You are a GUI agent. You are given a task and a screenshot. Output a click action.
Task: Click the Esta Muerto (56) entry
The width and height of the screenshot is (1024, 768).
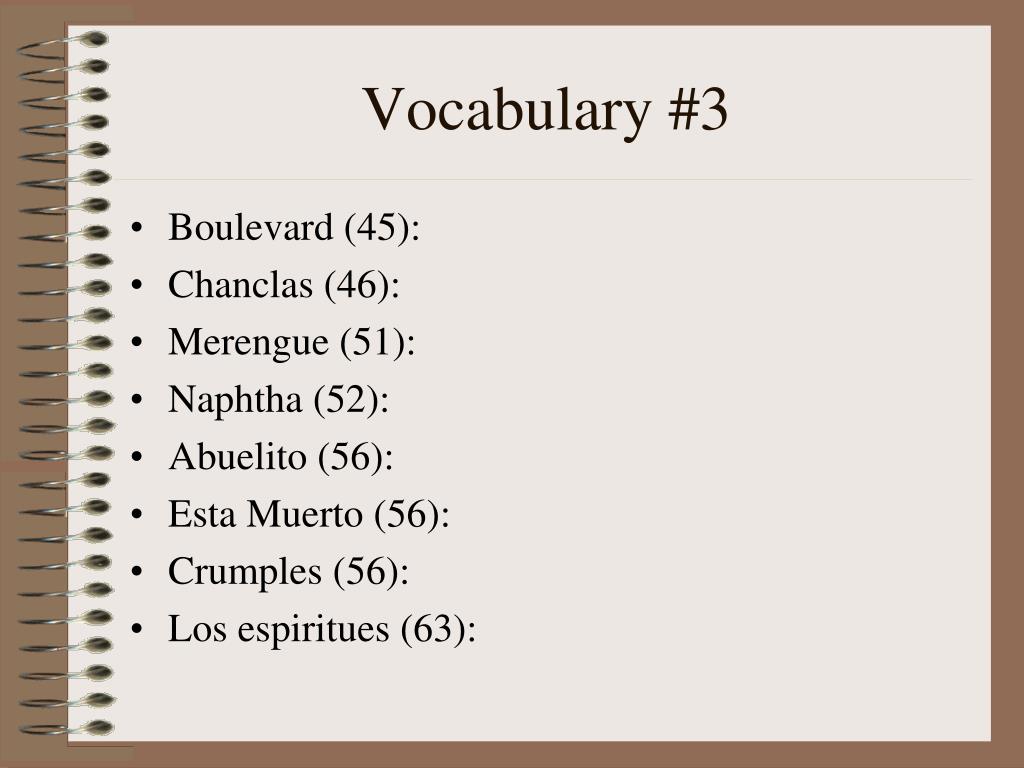(x=309, y=515)
